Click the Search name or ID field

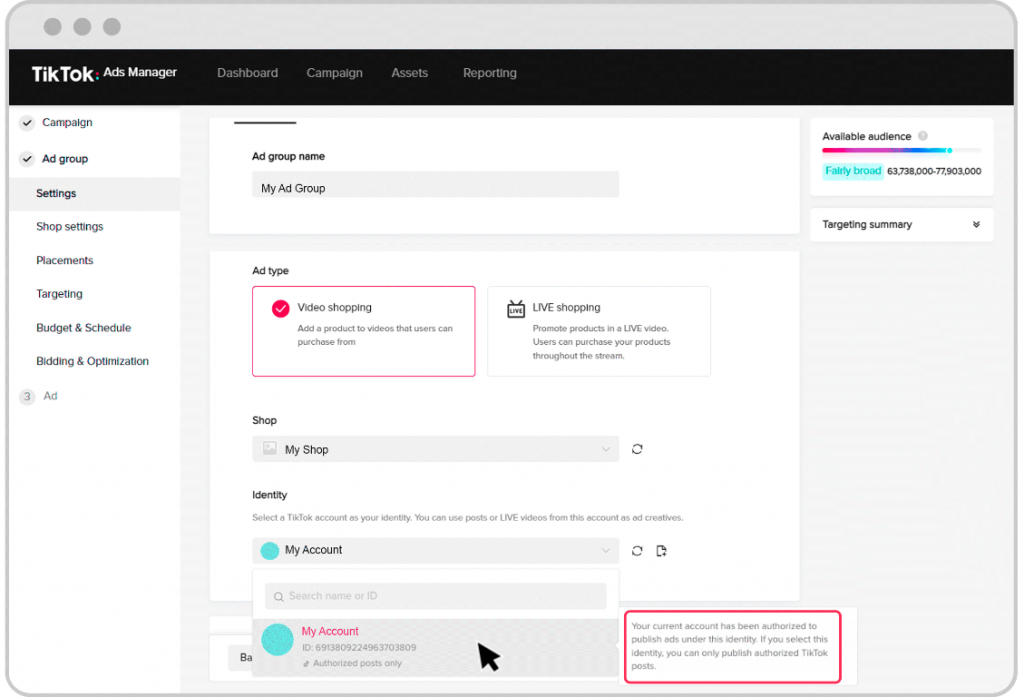tap(436, 596)
